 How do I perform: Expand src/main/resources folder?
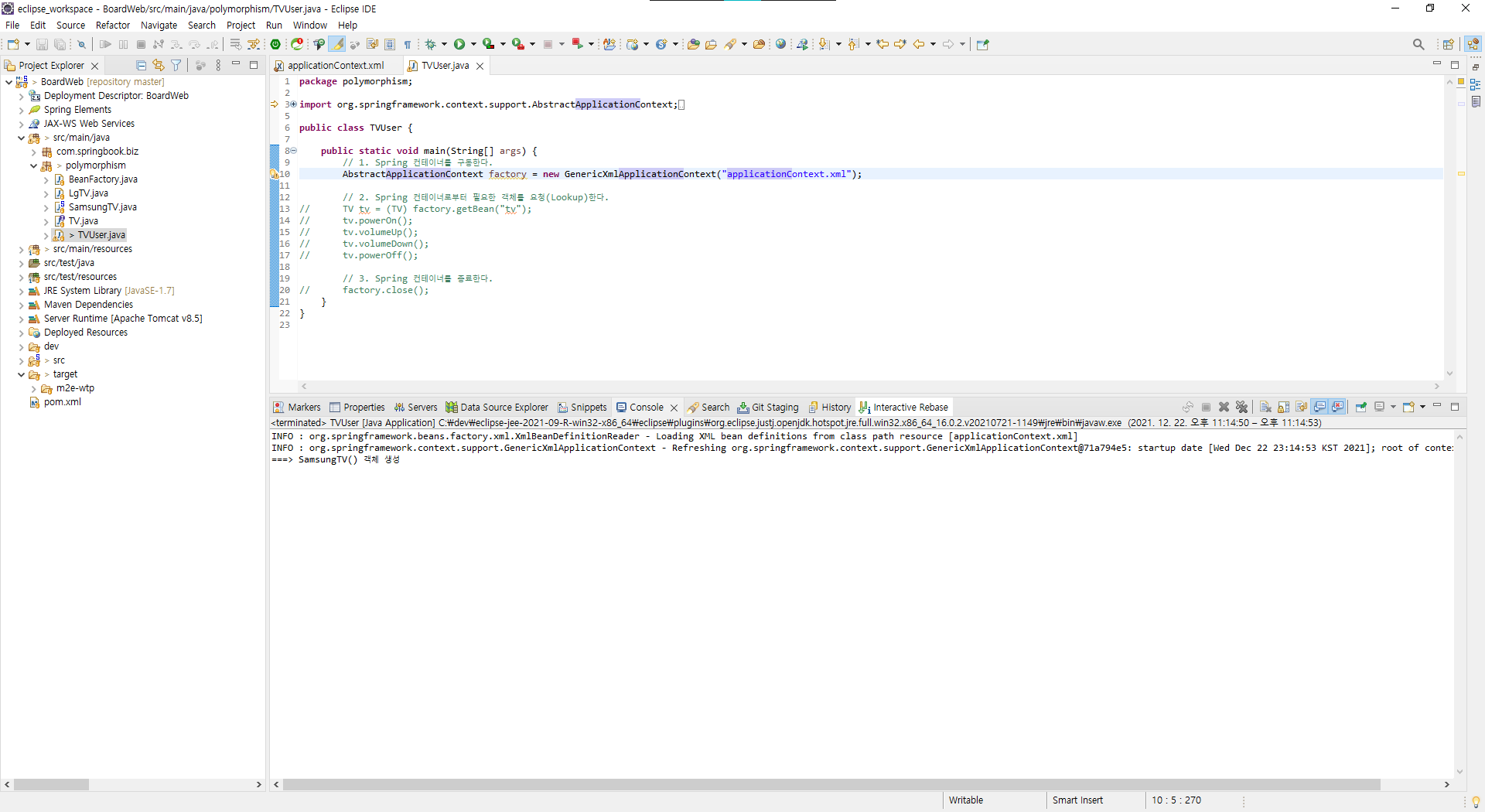[21, 249]
